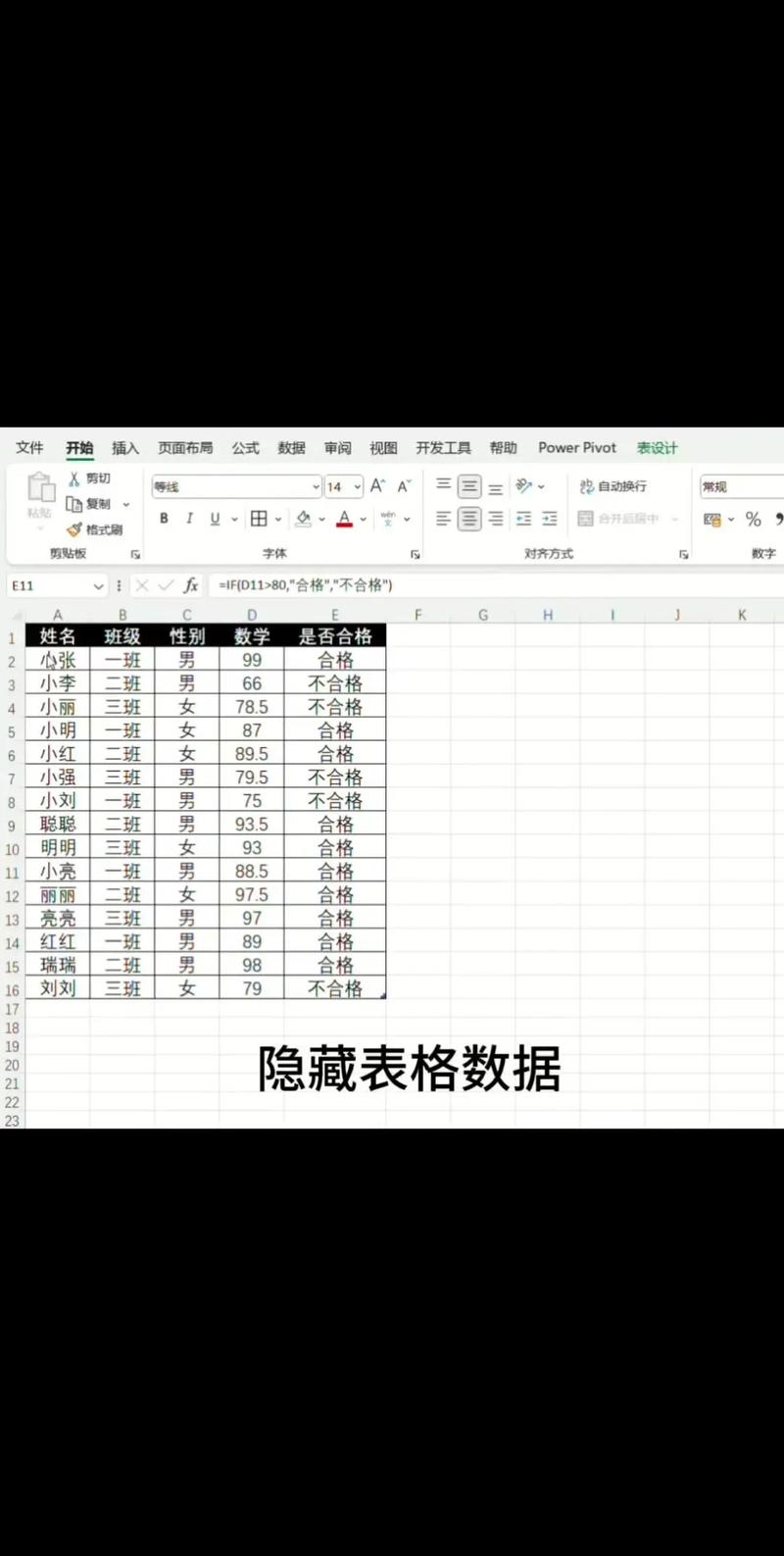This screenshot has width=784, height=1556.
Task: Open the Power Pivot tab
Action: [577, 448]
